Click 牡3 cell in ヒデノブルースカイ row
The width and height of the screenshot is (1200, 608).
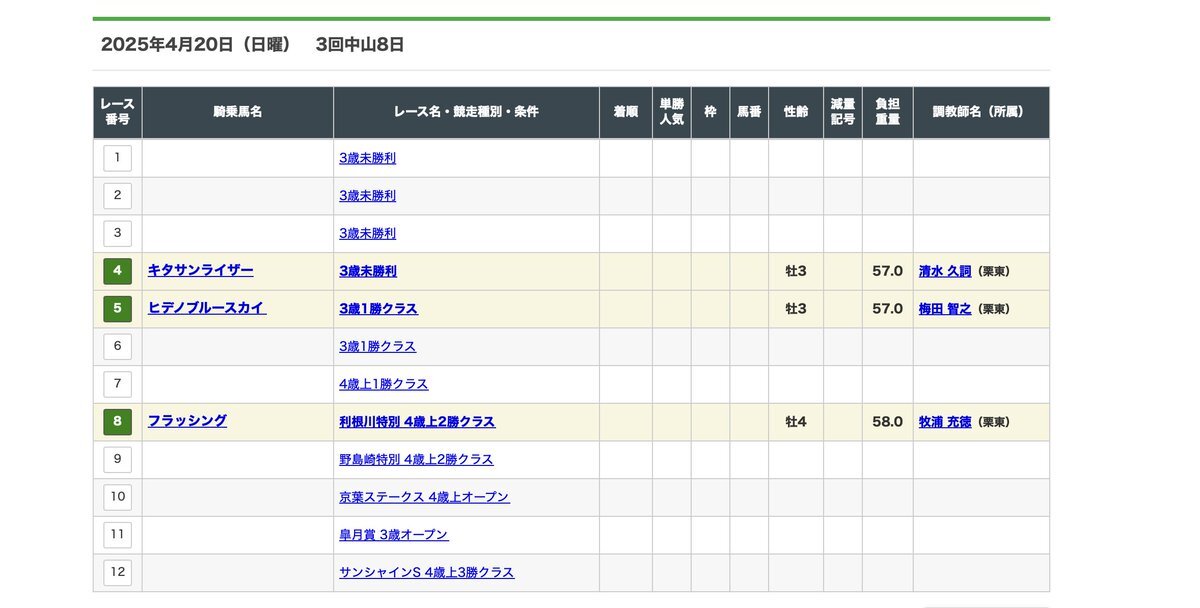click(x=796, y=309)
